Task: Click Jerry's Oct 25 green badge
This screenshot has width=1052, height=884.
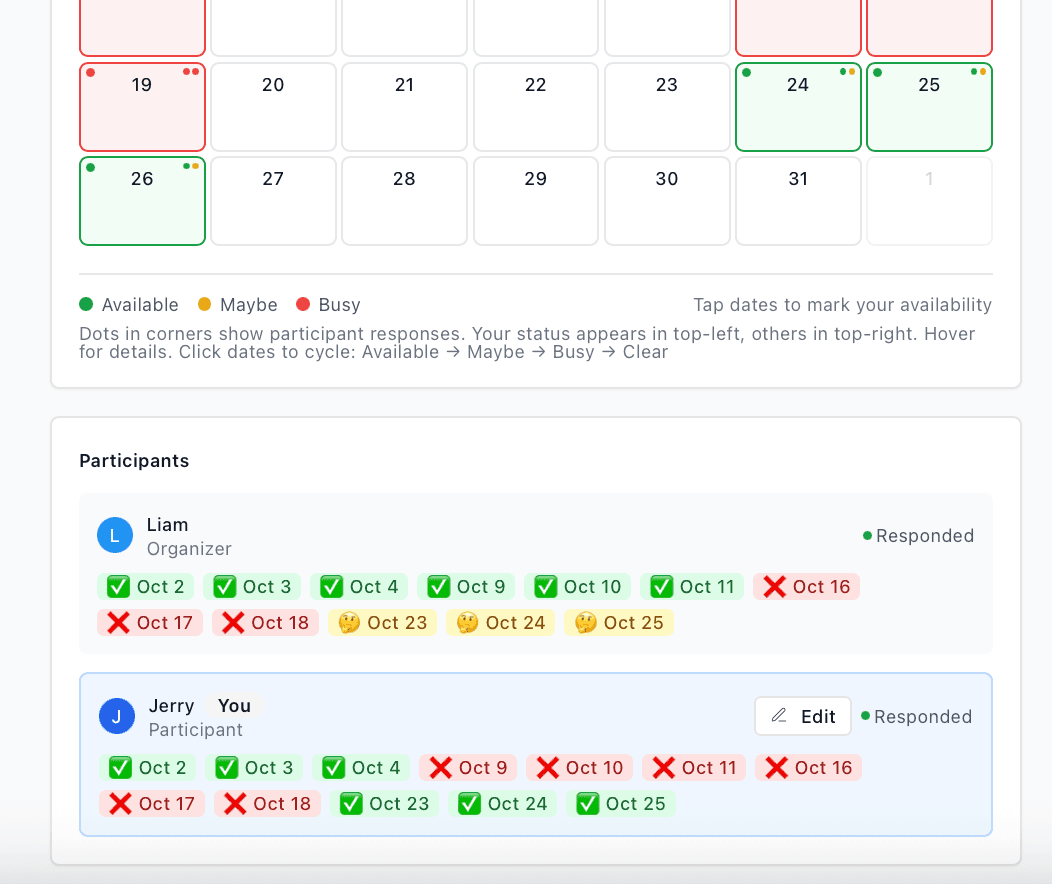Action: pyautogui.click(x=621, y=803)
